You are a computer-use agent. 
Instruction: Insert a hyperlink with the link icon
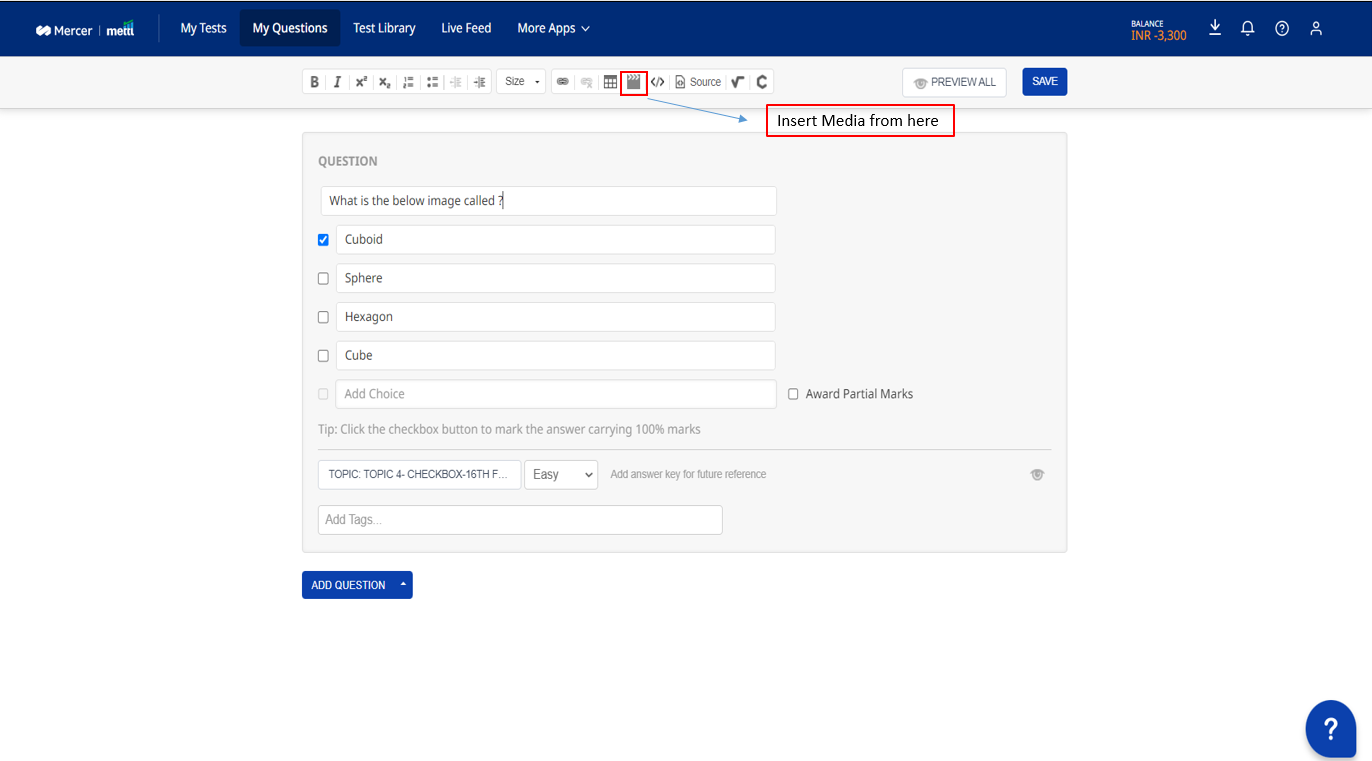pyautogui.click(x=563, y=82)
